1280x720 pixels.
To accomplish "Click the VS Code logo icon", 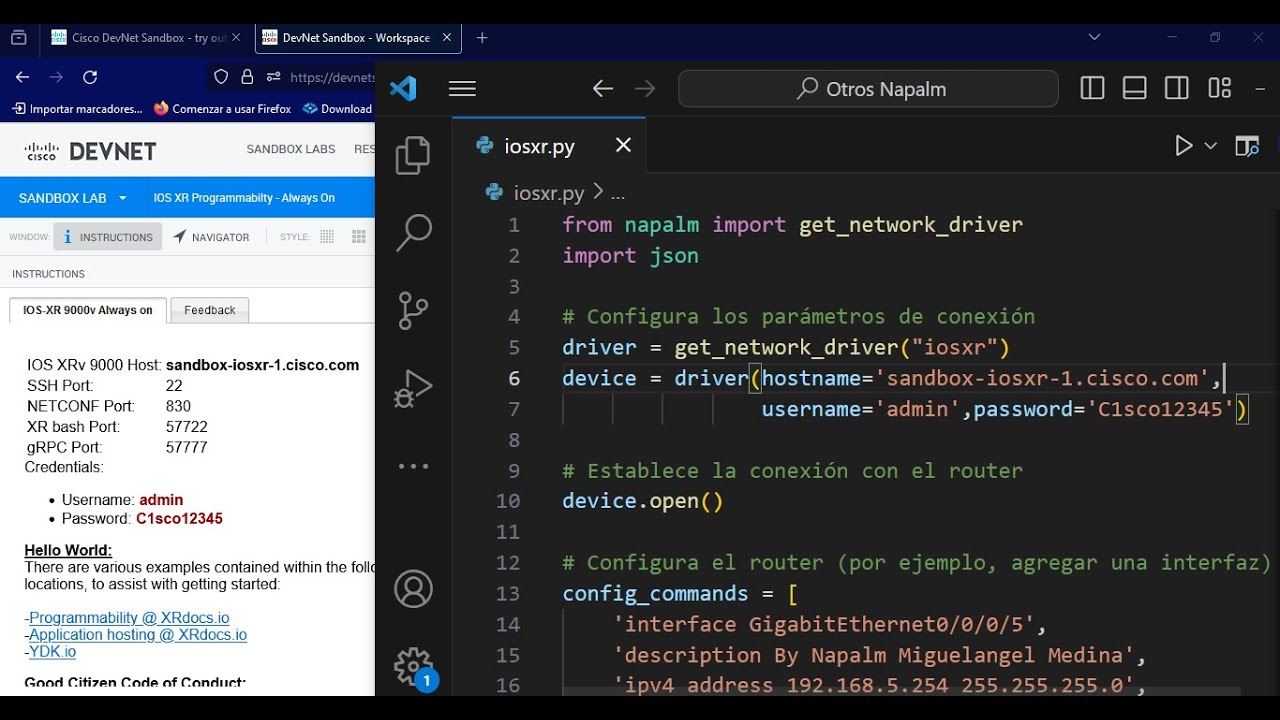I will [x=402, y=89].
